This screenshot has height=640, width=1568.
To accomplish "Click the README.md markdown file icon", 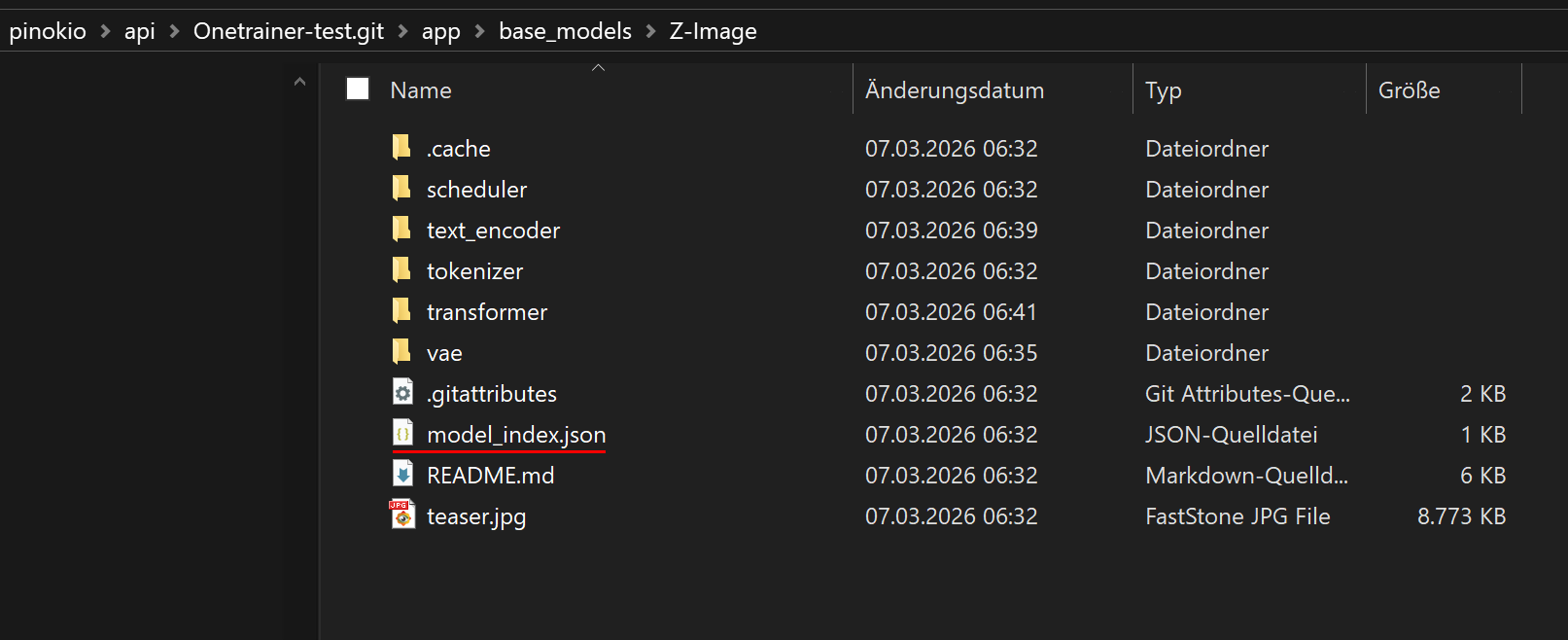I will [x=402, y=475].
